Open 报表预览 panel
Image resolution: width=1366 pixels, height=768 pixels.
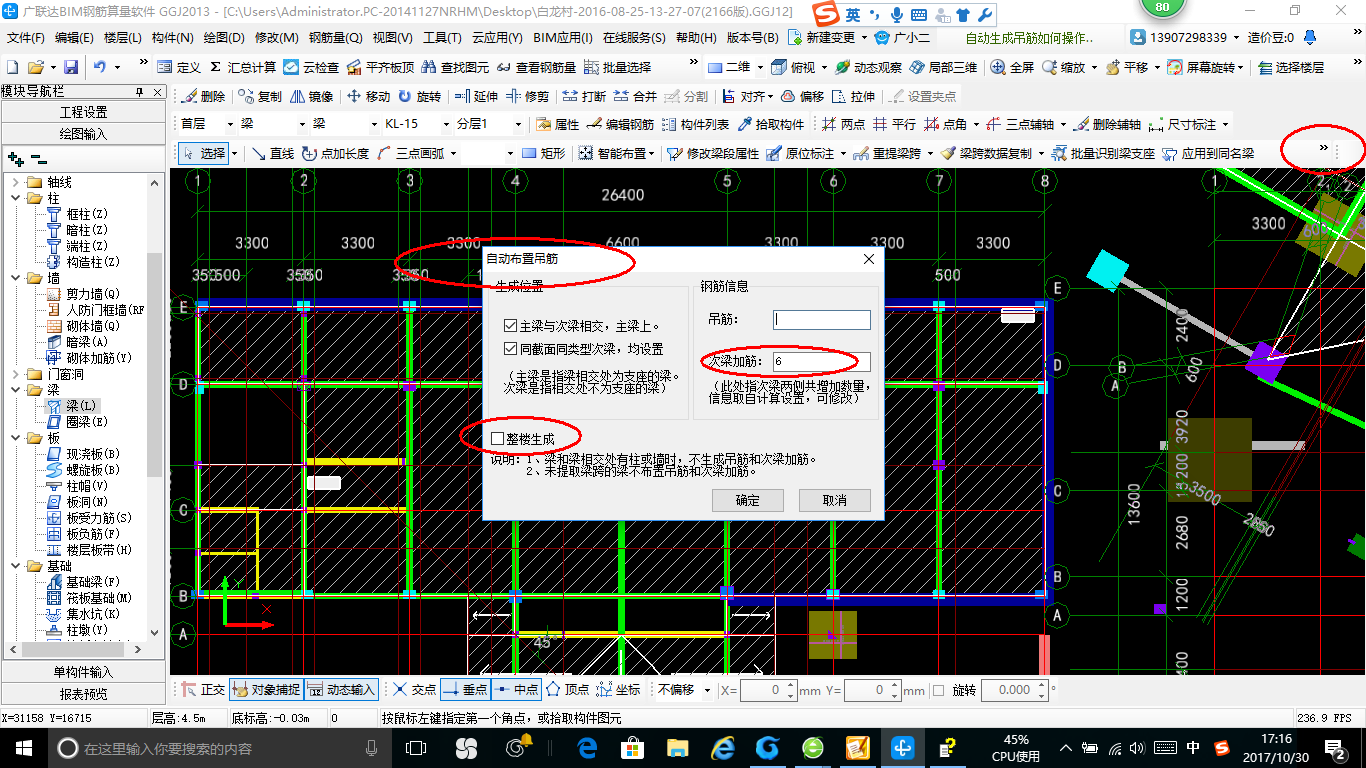[x=83, y=694]
